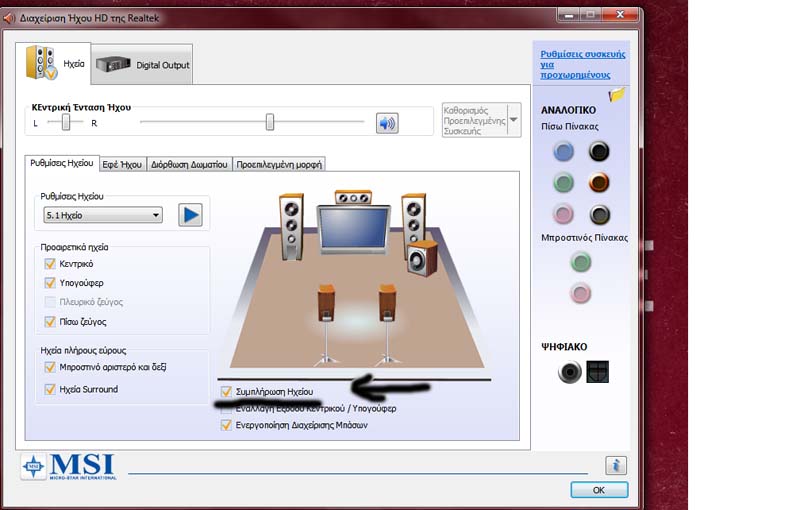Uncheck the Κεντρικό speaker checkbox
This screenshot has width=800, height=510.
(x=50, y=264)
